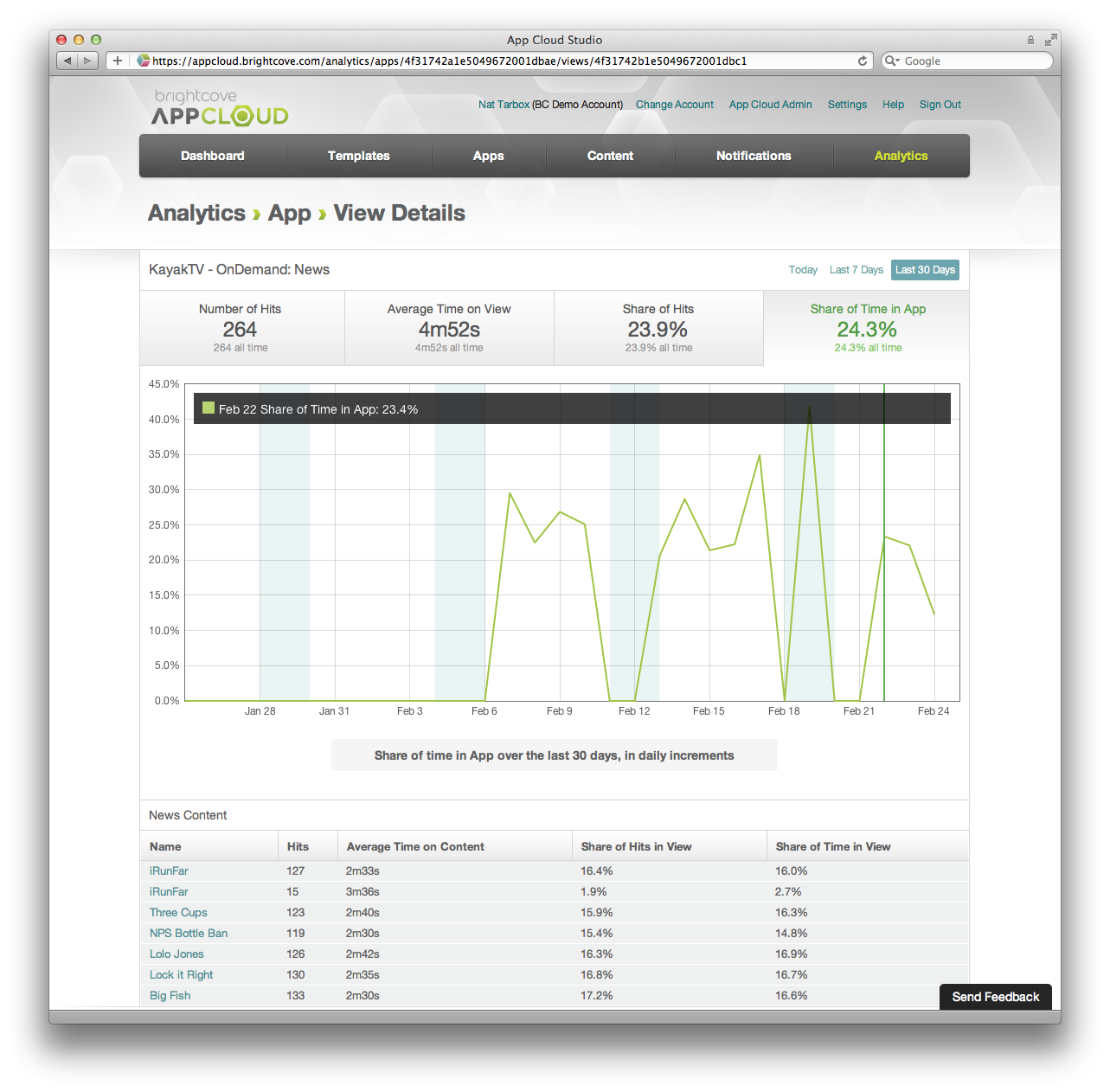This screenshot has height=1092, width=1110.
Task: Go forward with the browser forward arrow
Action: click(87, 61)
